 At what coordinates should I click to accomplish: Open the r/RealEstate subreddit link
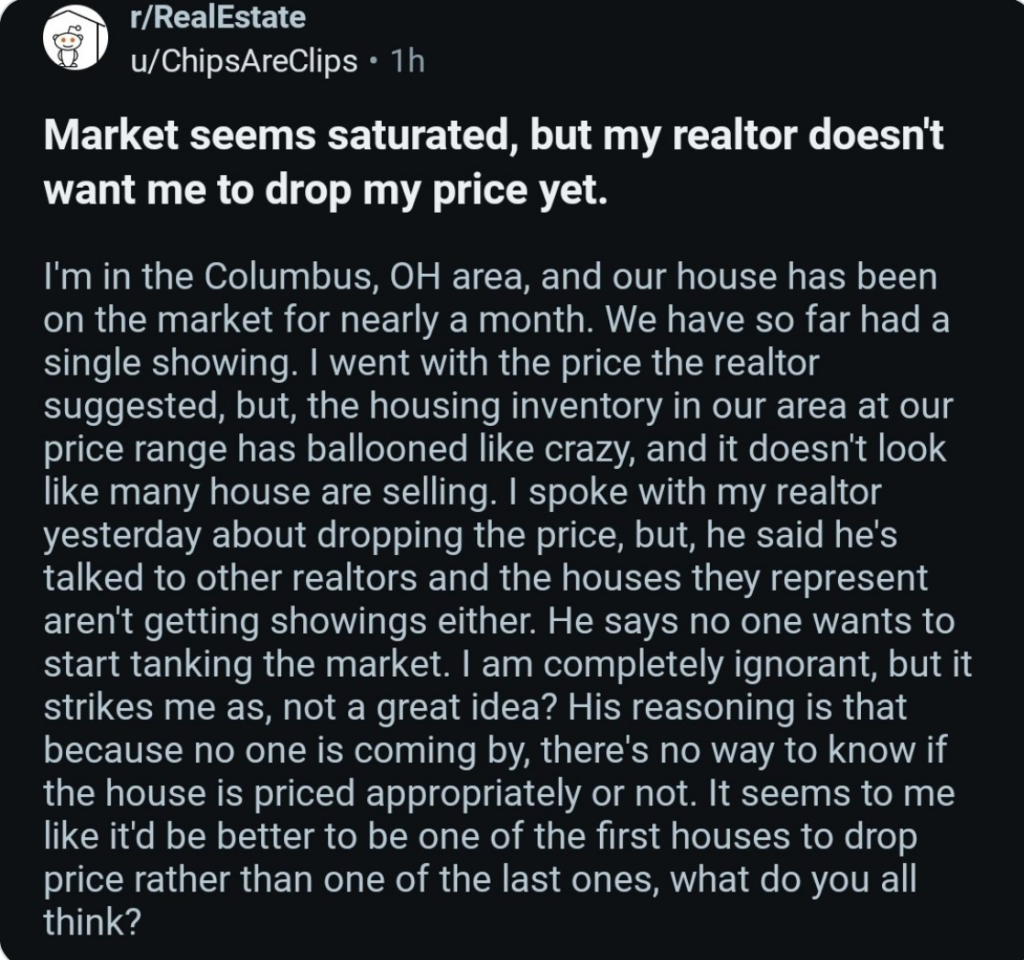217,17
